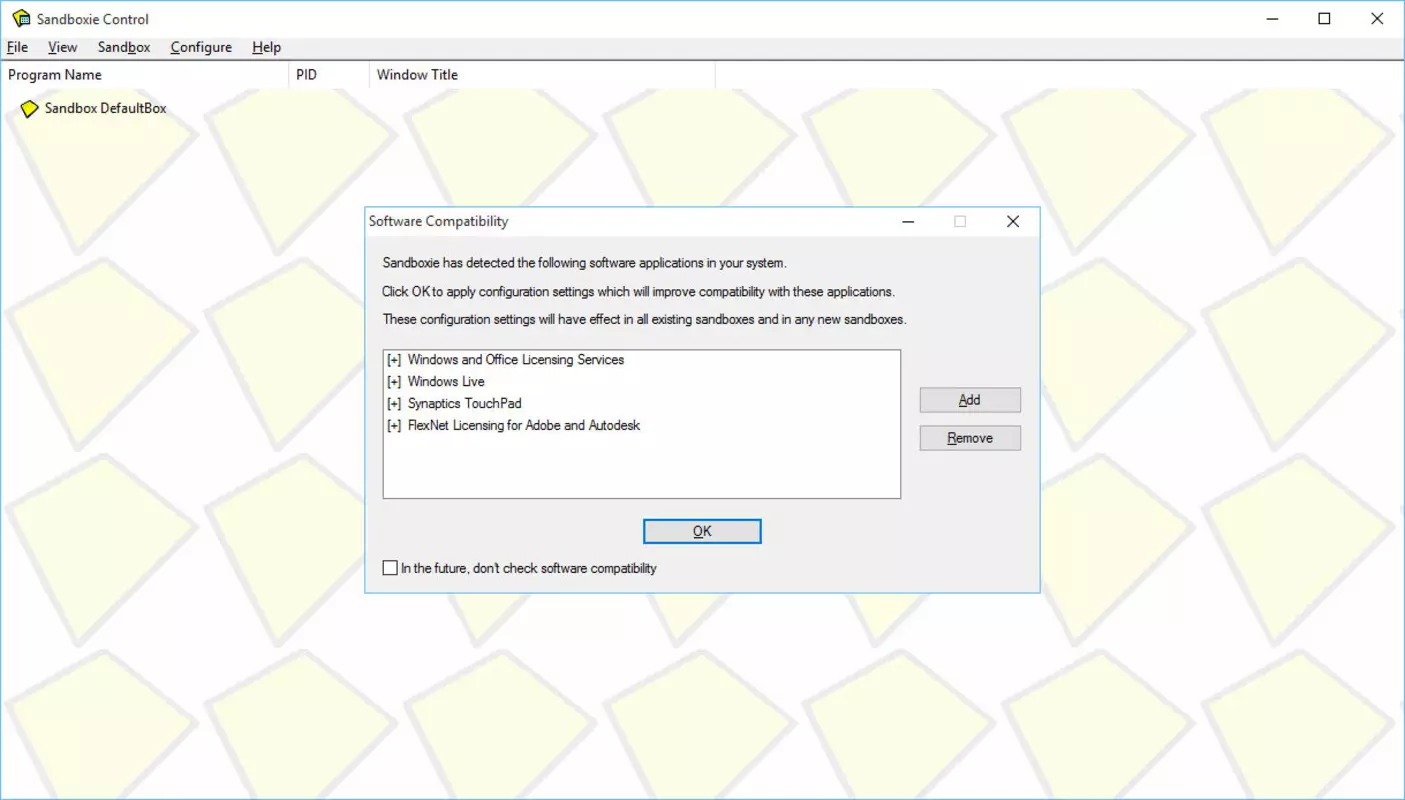
Task: Expand the Windows Live entry
Action: point(394,382)
